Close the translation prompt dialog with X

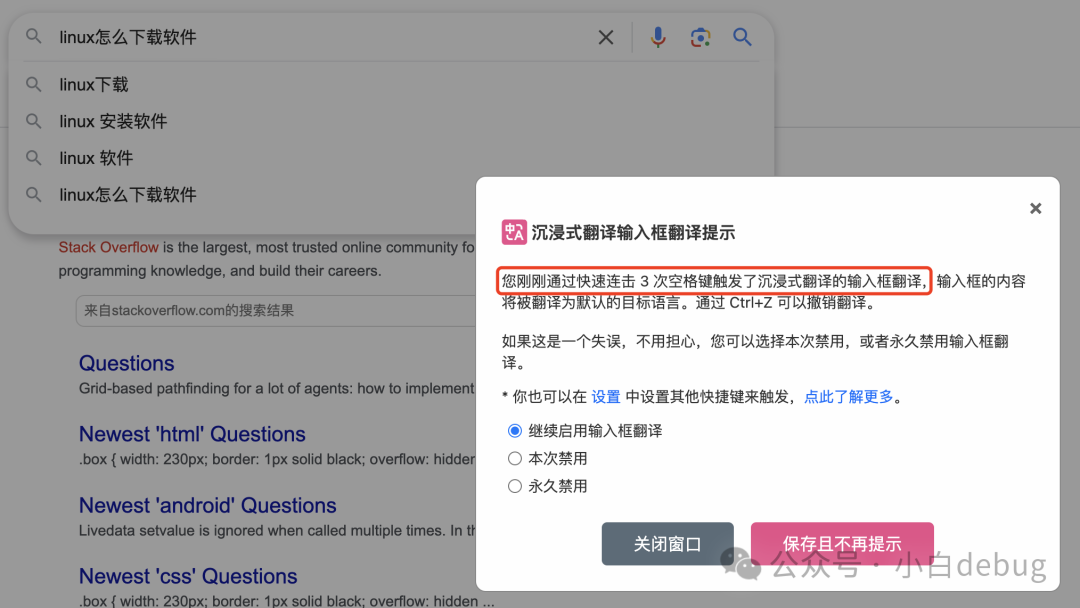(1035, 209)
